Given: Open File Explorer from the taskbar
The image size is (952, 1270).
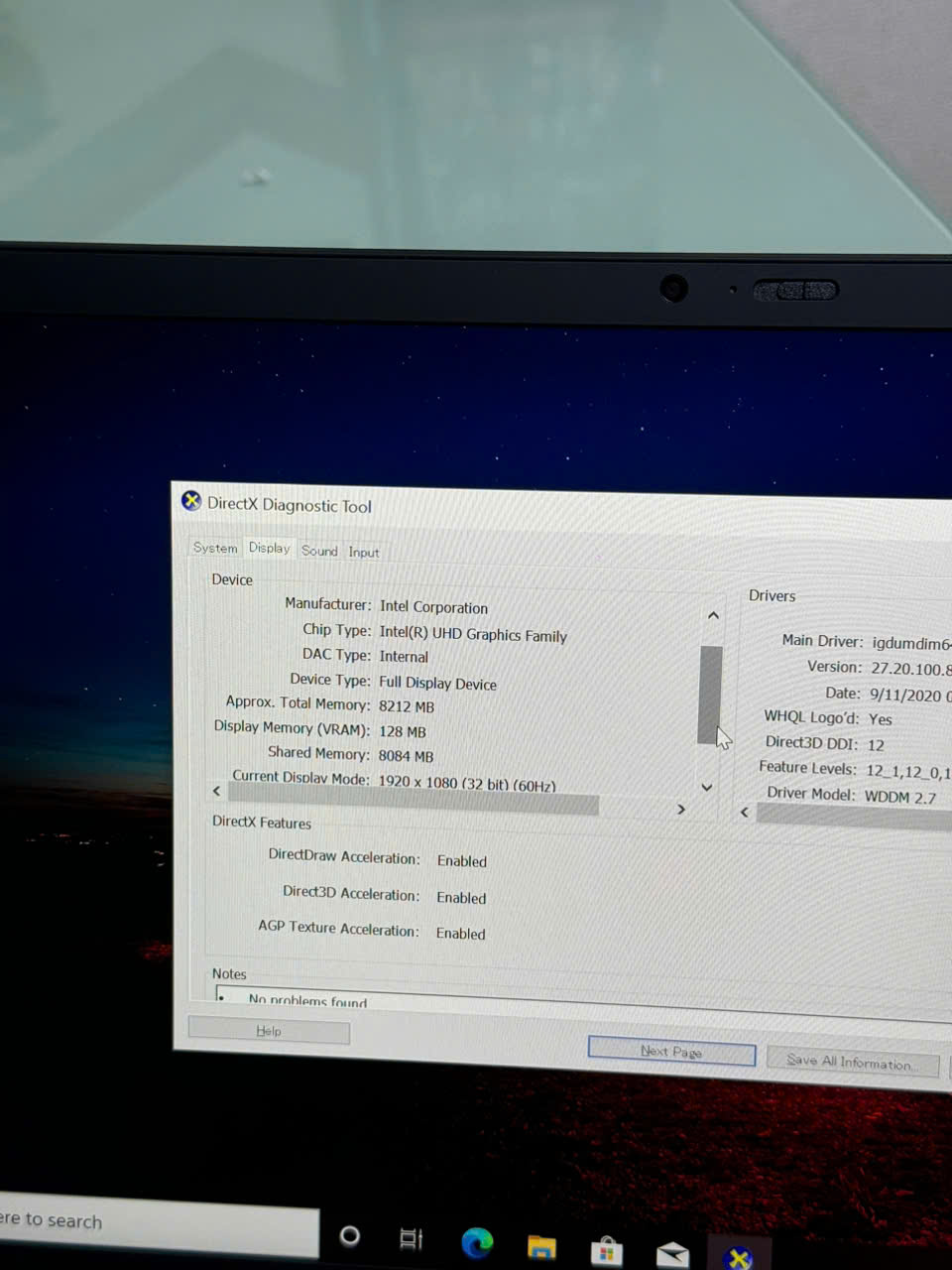Looking at the screenshot, I should (x=541, y=1246).
